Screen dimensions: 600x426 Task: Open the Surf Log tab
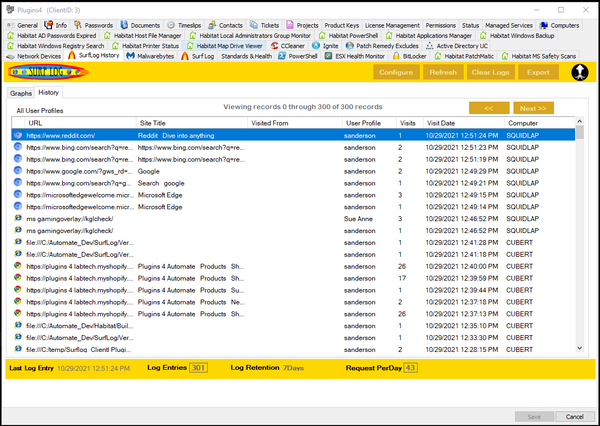pos(197,56)
